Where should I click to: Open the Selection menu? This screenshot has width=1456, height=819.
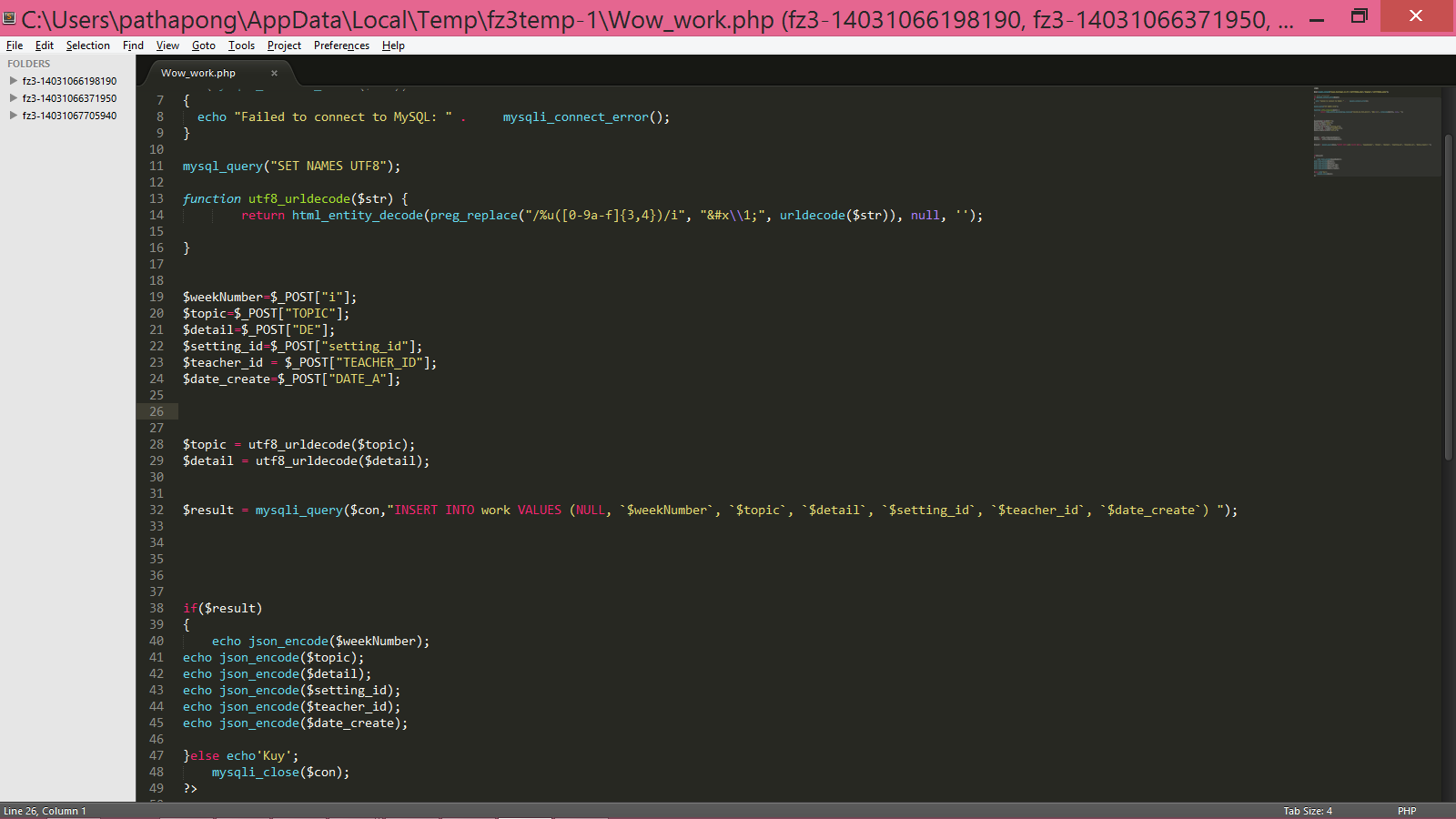point(87,45)
